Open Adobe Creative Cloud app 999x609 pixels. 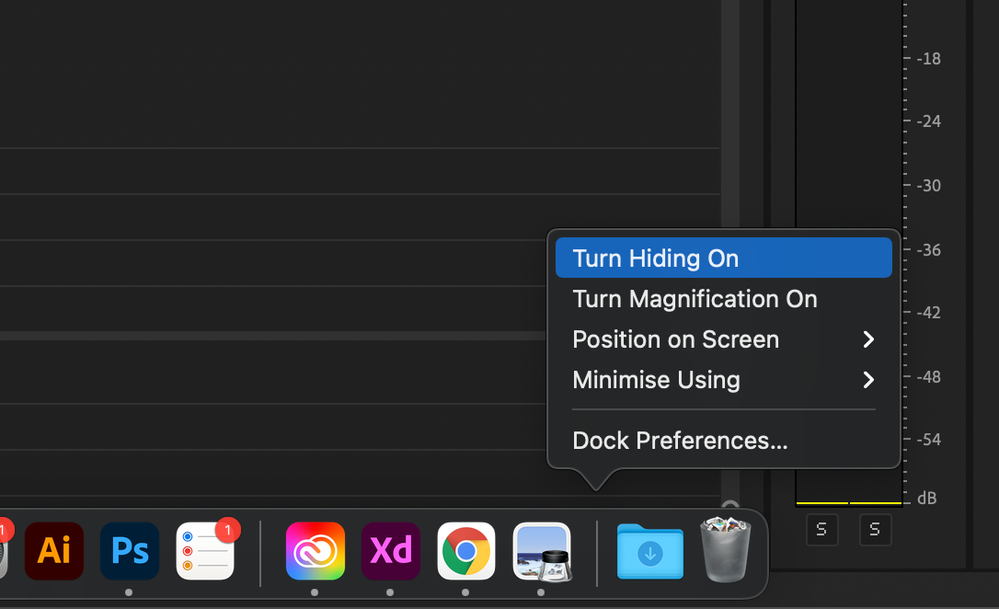[315, 551]
